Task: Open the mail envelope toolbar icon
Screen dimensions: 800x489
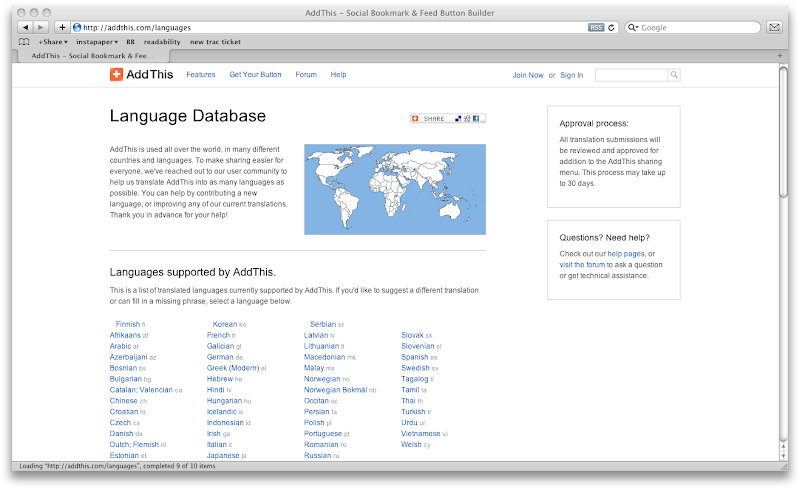Action: [774, 27]
